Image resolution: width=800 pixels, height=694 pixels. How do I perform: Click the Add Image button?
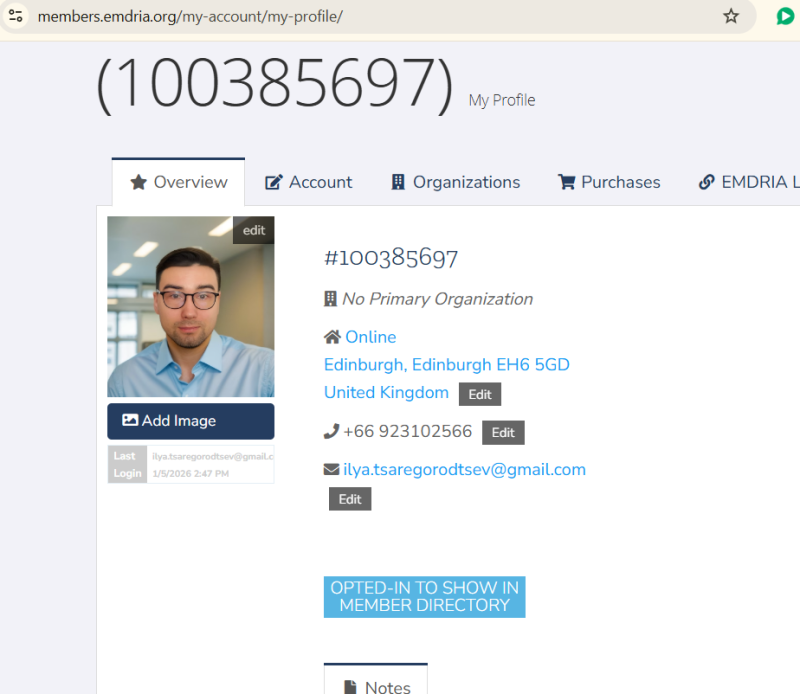click(x=191, y=421)
